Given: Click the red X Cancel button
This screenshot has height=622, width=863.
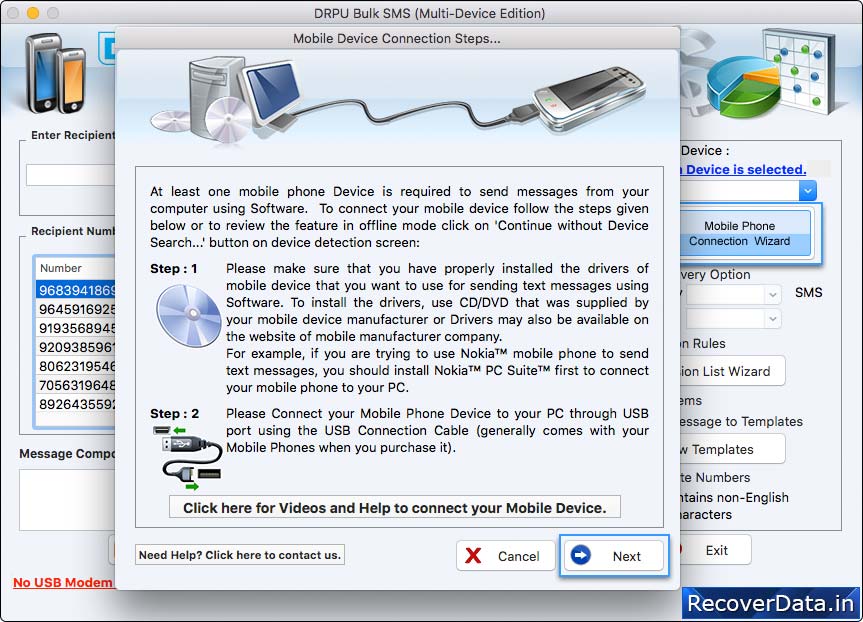Looking at the screenshot, I should (504, 556).
